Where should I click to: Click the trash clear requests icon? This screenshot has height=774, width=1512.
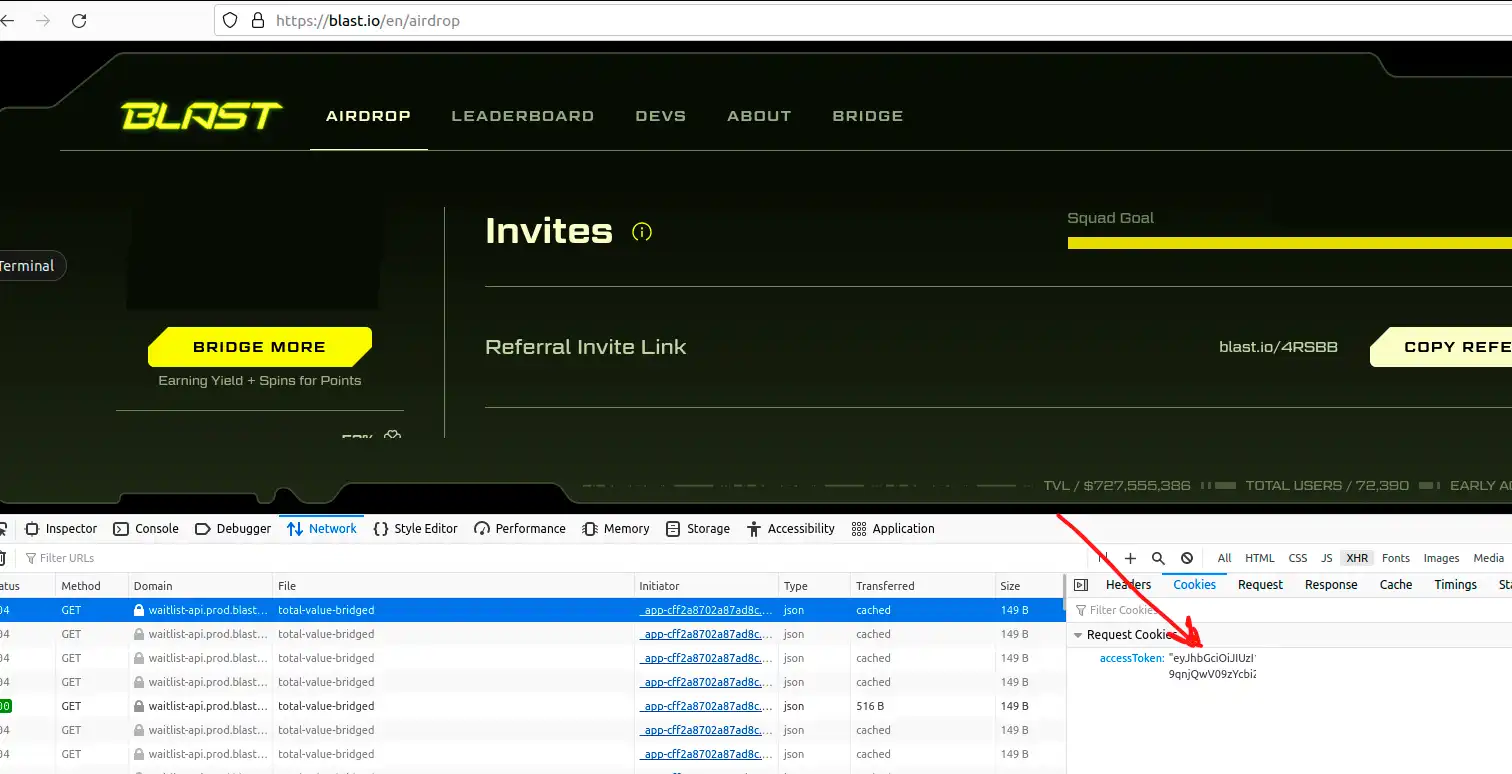[3, 558]
